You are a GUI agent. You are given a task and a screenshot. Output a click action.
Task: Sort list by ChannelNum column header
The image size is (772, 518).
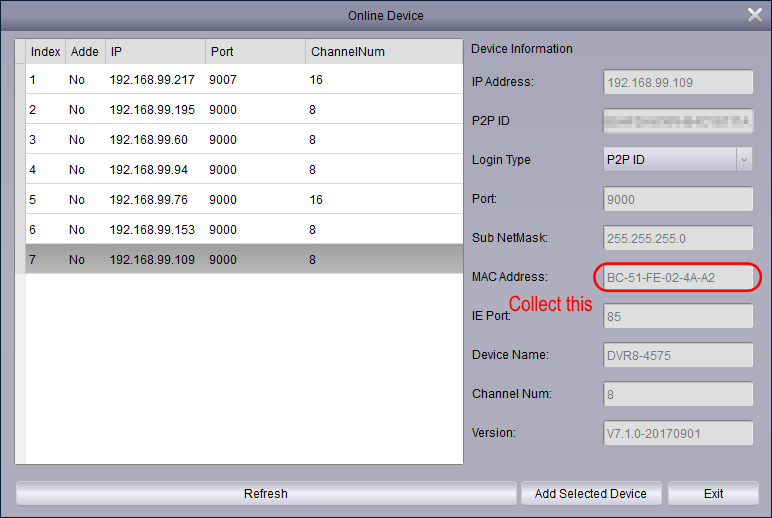(383, 51)
